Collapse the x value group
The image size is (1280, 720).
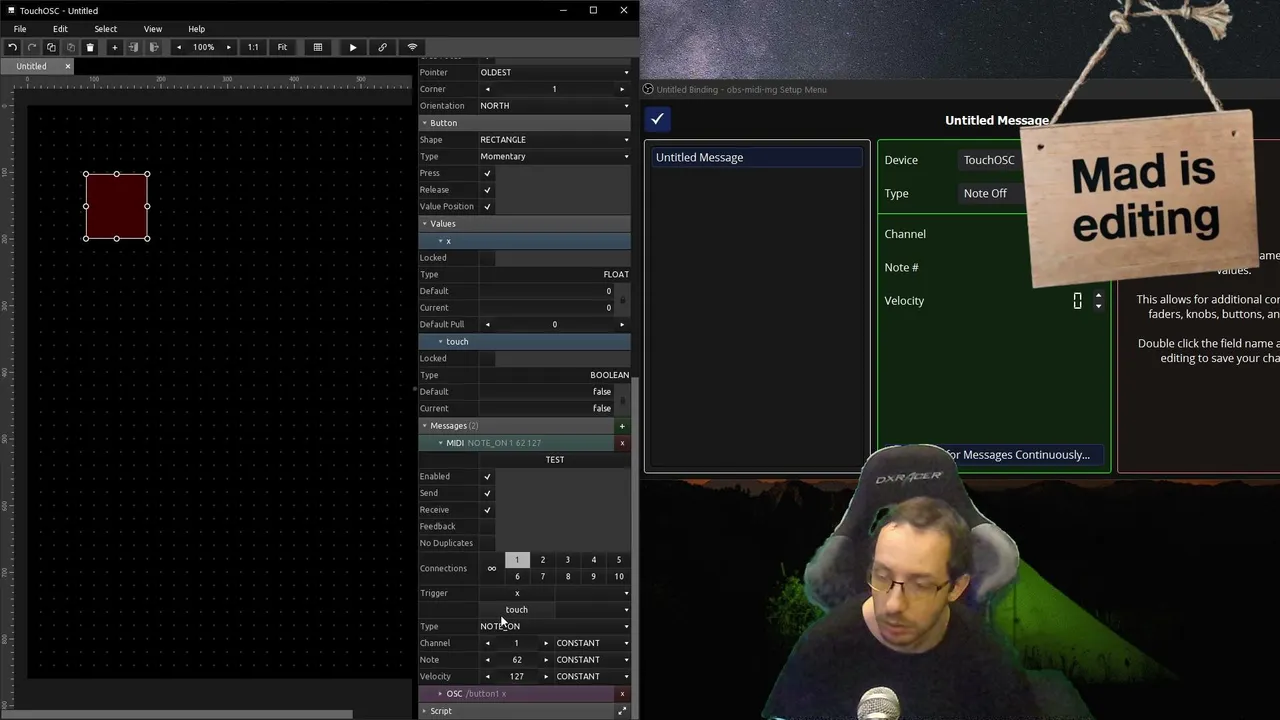[x=440, y=241]
